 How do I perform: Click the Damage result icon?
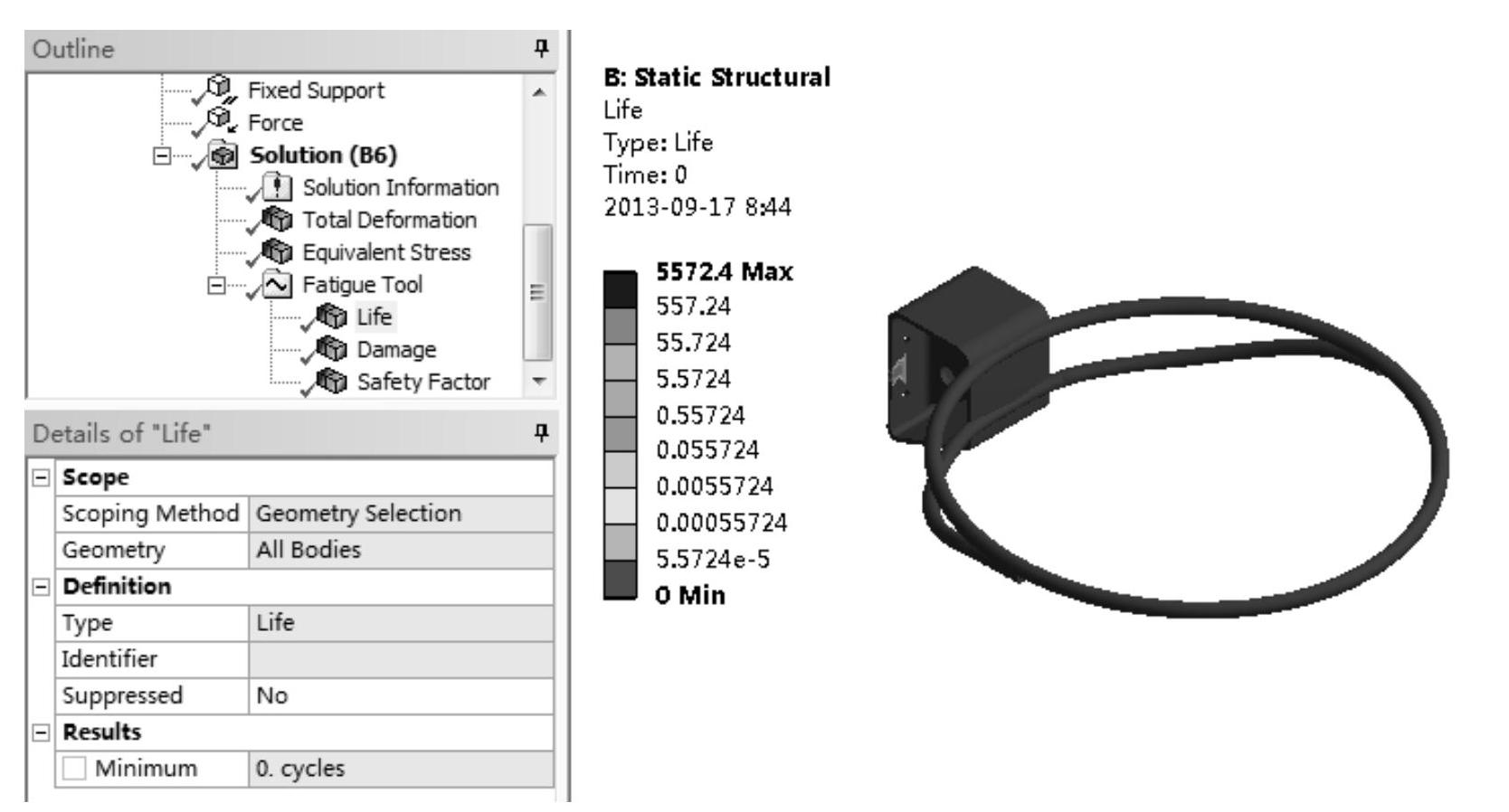332,349
